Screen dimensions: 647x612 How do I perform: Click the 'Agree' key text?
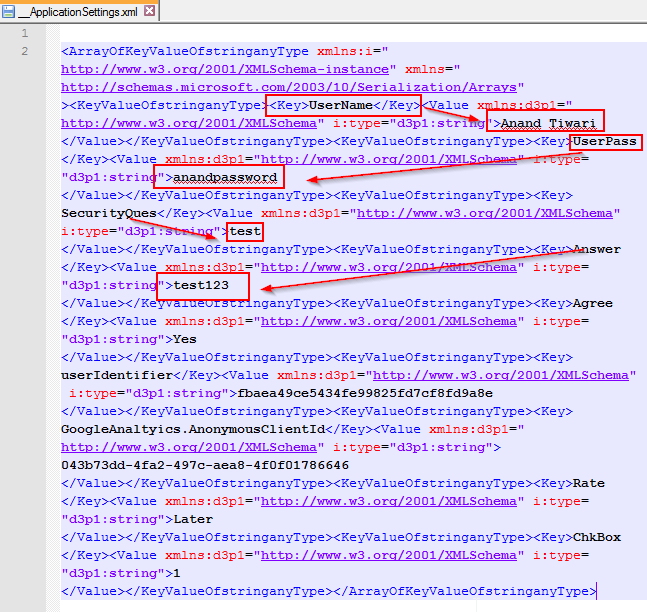click(593, 303)
